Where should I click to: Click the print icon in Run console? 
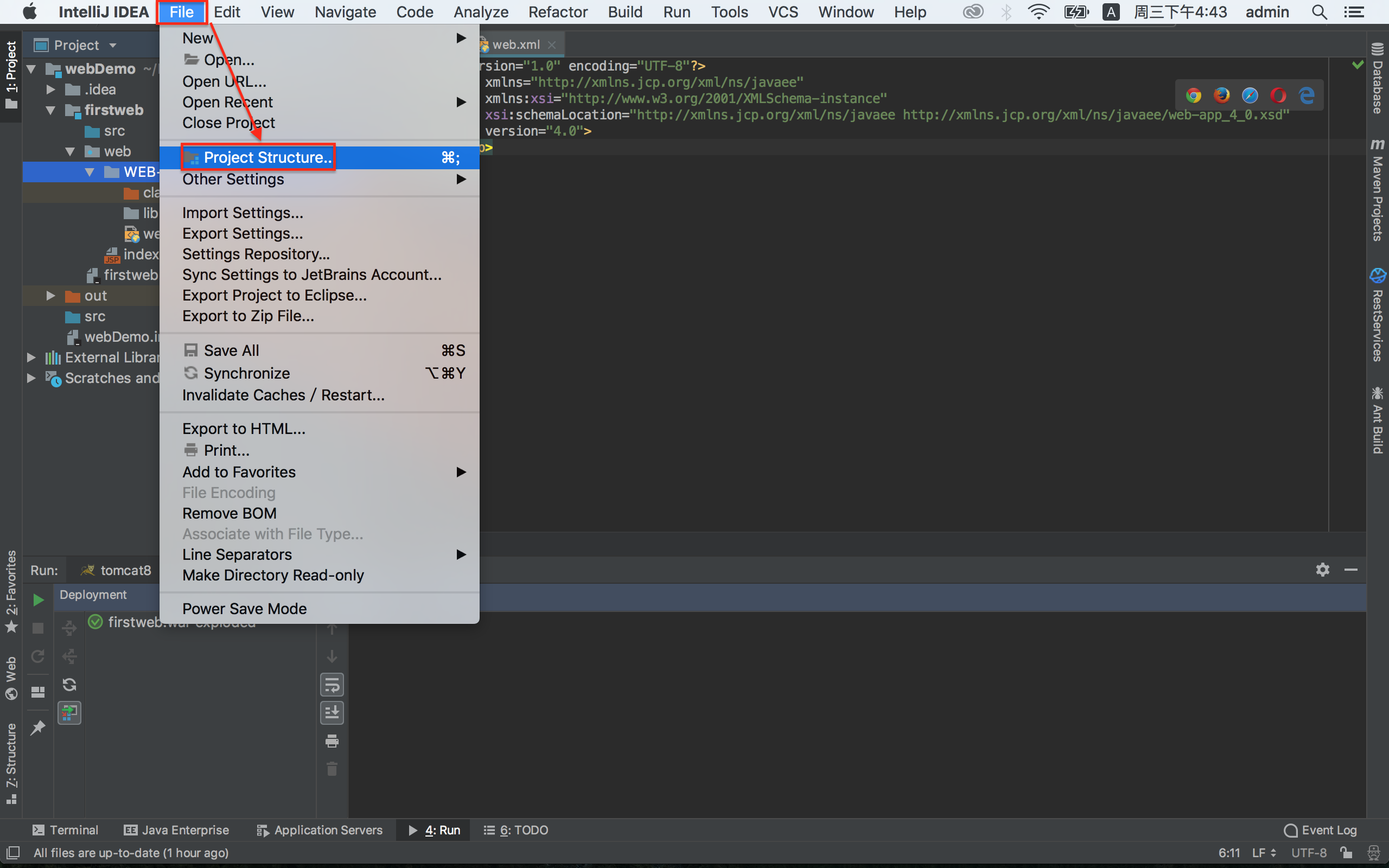pos(332,741)
